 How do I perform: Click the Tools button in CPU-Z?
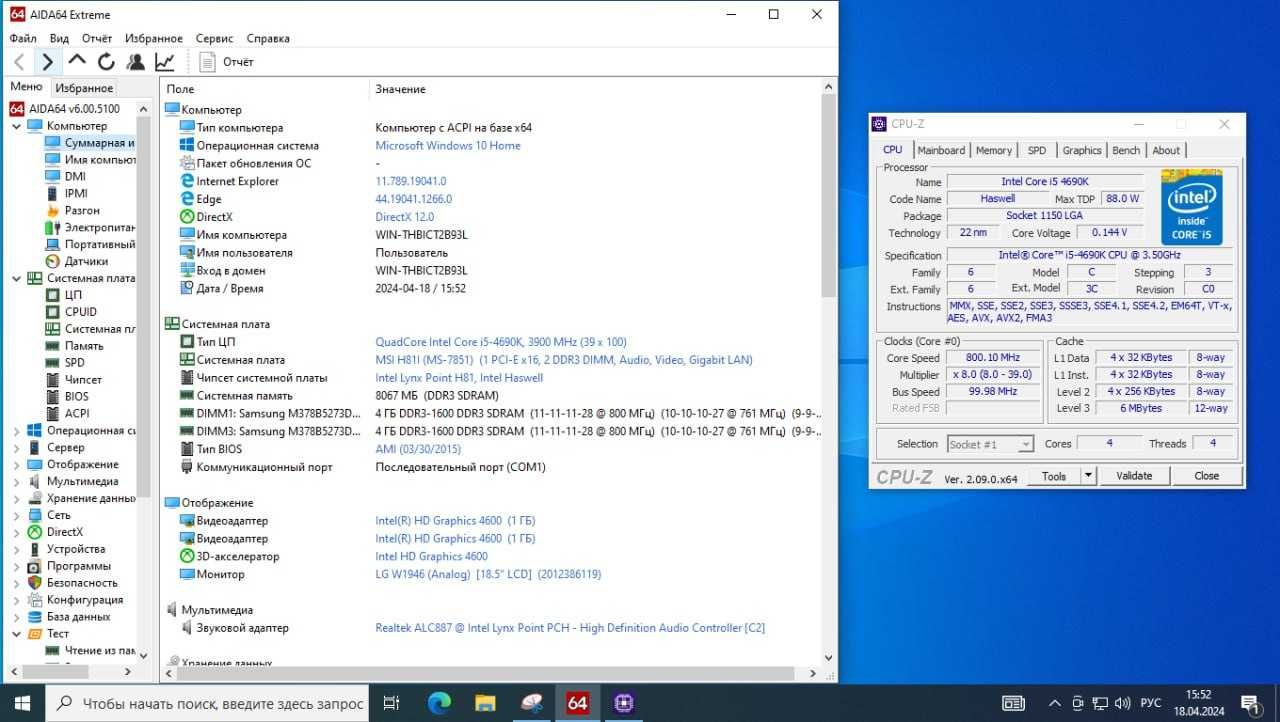point(1054,476)
